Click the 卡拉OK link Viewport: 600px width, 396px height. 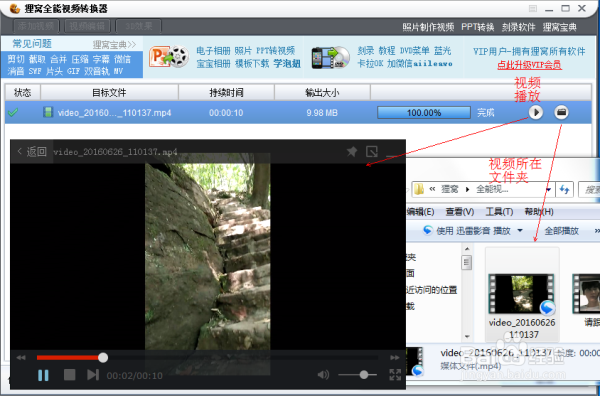pos(370,64)
